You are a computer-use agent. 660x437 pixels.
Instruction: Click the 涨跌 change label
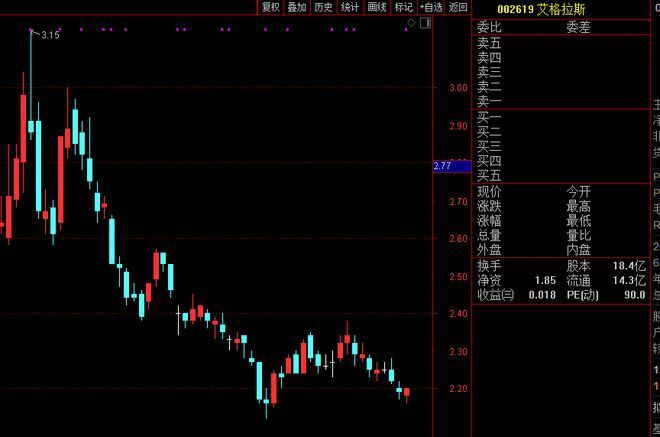(x=489, y=206)
